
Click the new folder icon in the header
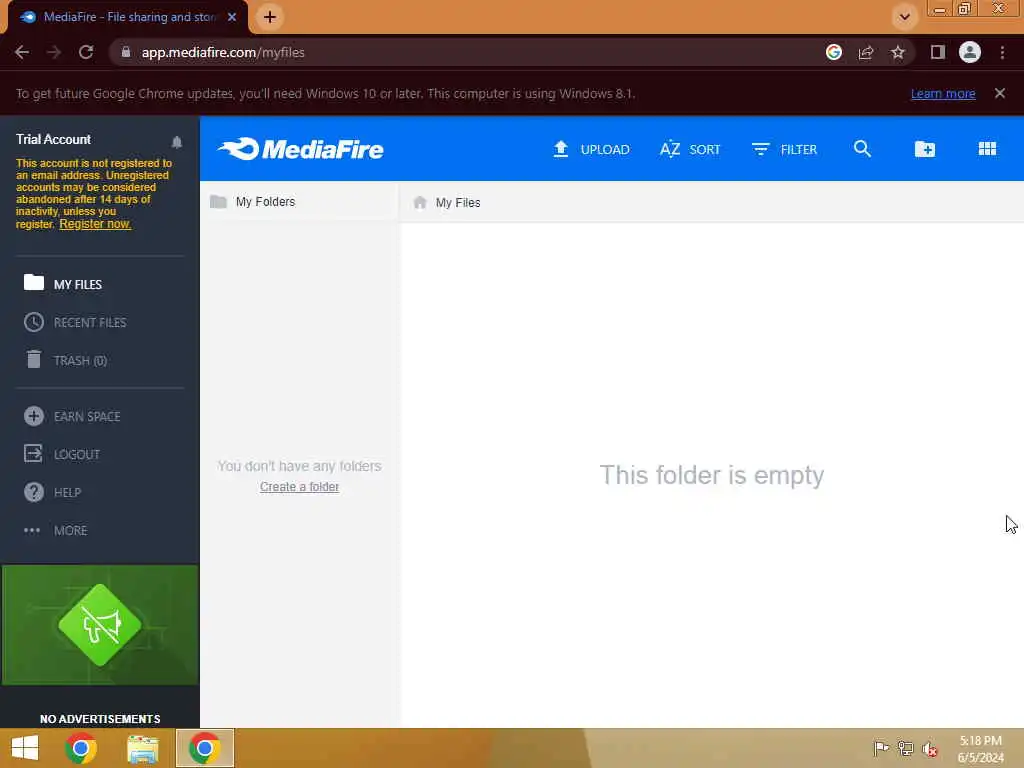click(925, 149)
